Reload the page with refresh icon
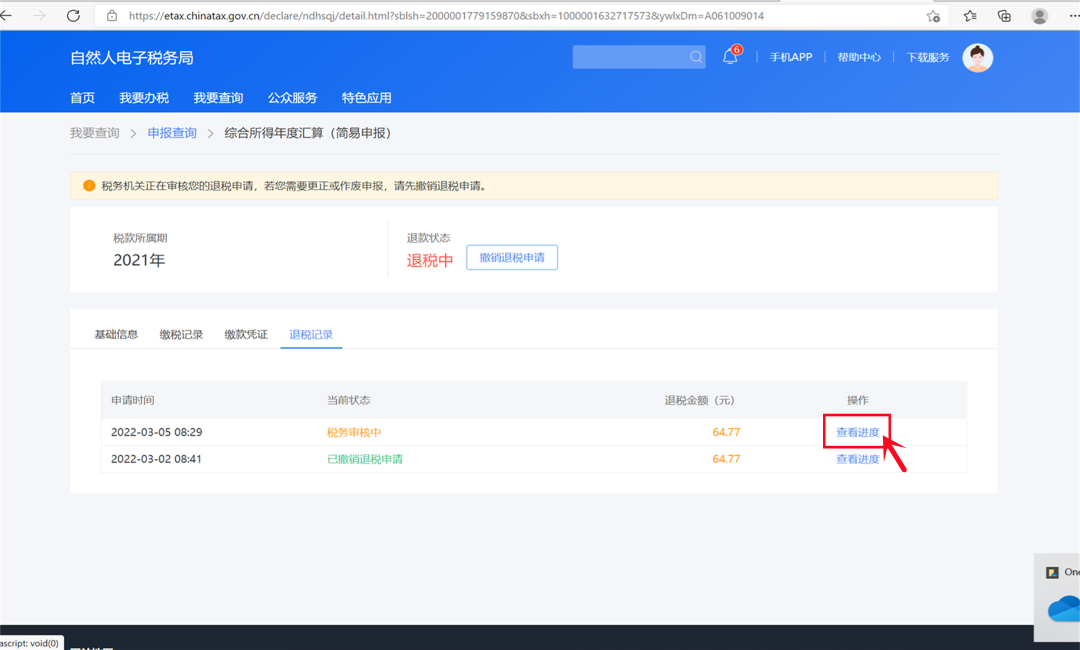This screenshot has height=650, width=1080. [x=73, y=15]
